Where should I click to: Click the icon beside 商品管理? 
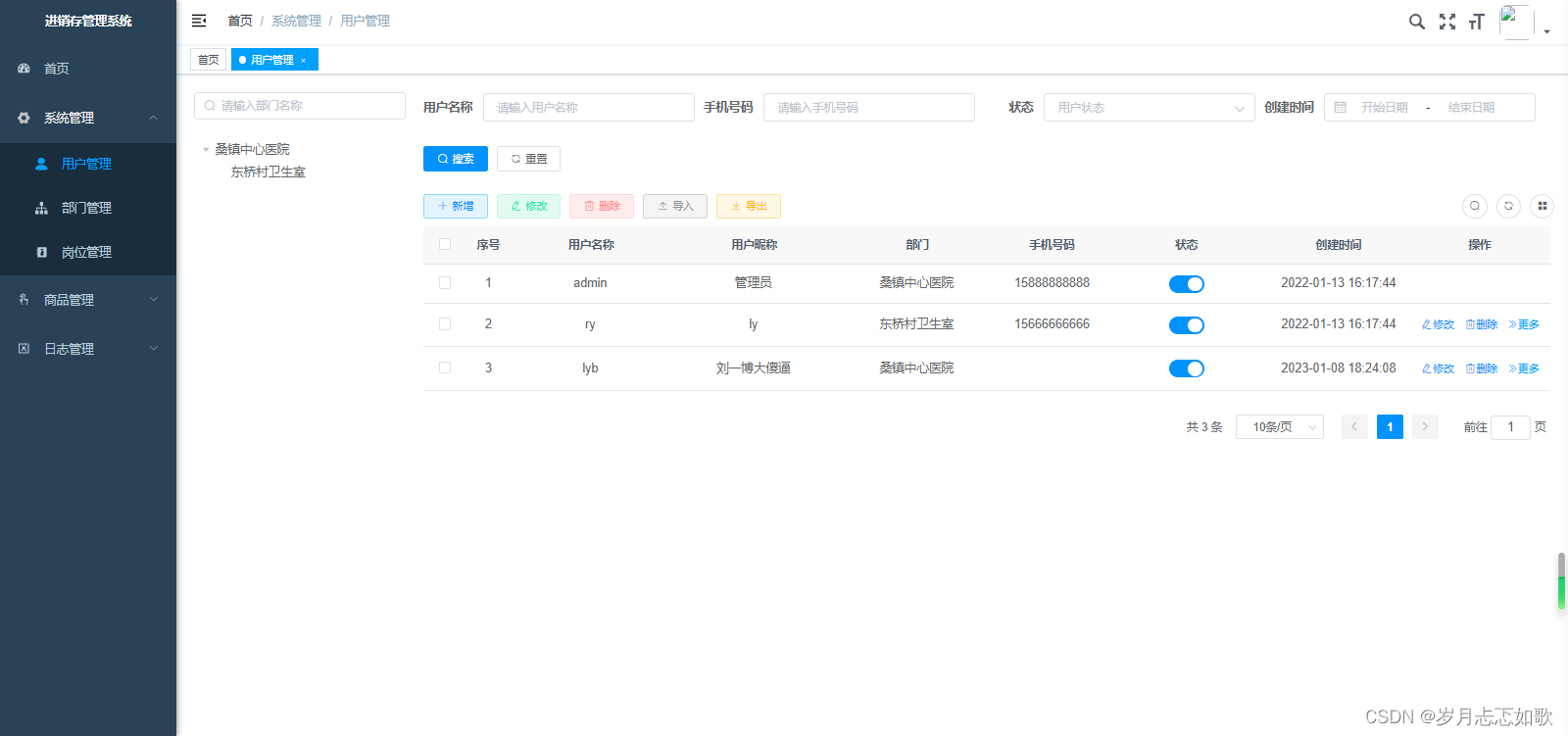(x=24, y=300)
